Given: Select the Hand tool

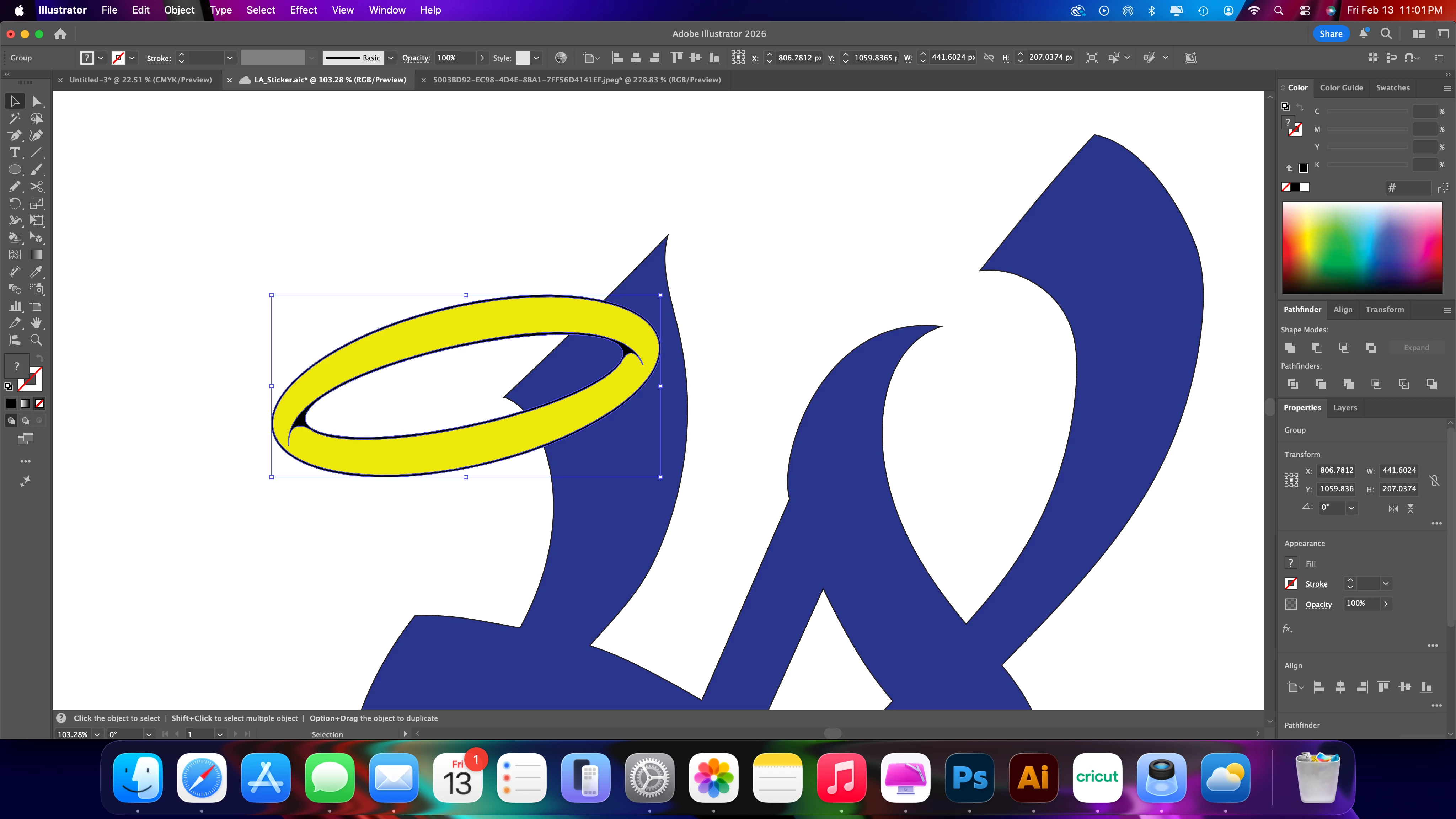Looking at the screenshot, I should (36, 323).
